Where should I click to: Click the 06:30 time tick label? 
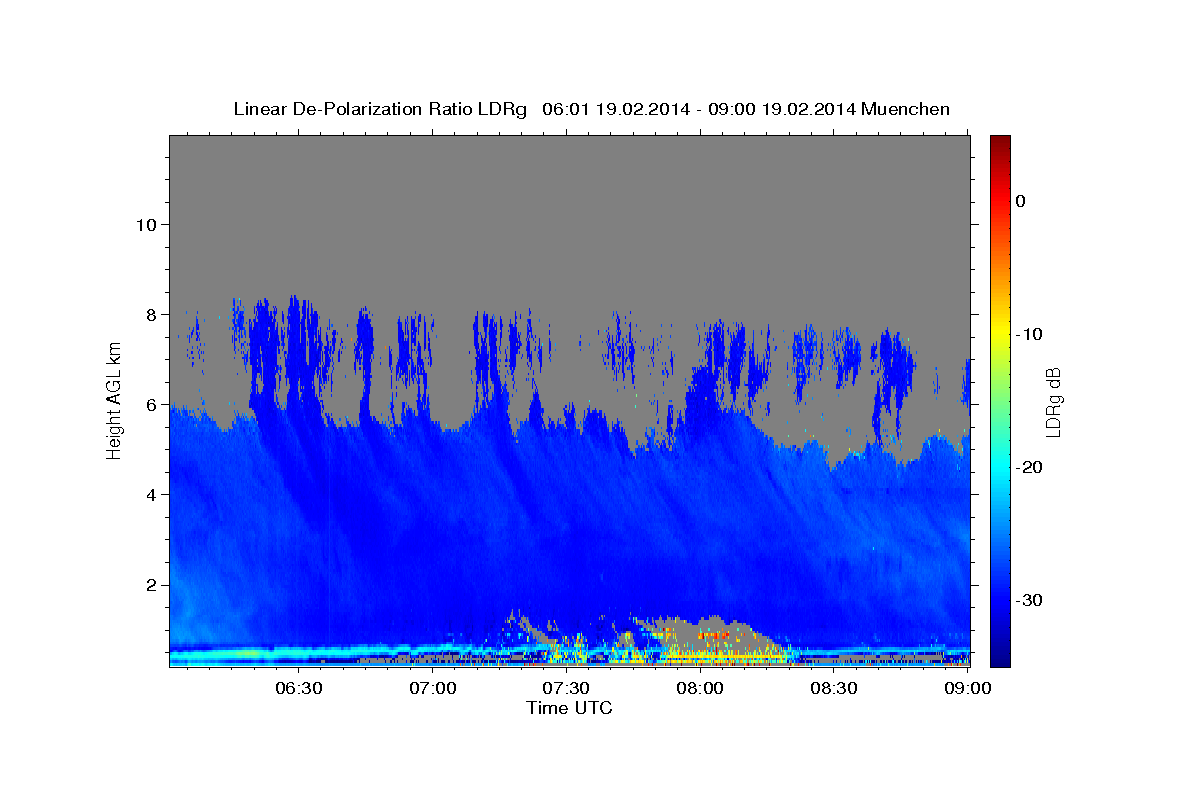coord(299,688)
